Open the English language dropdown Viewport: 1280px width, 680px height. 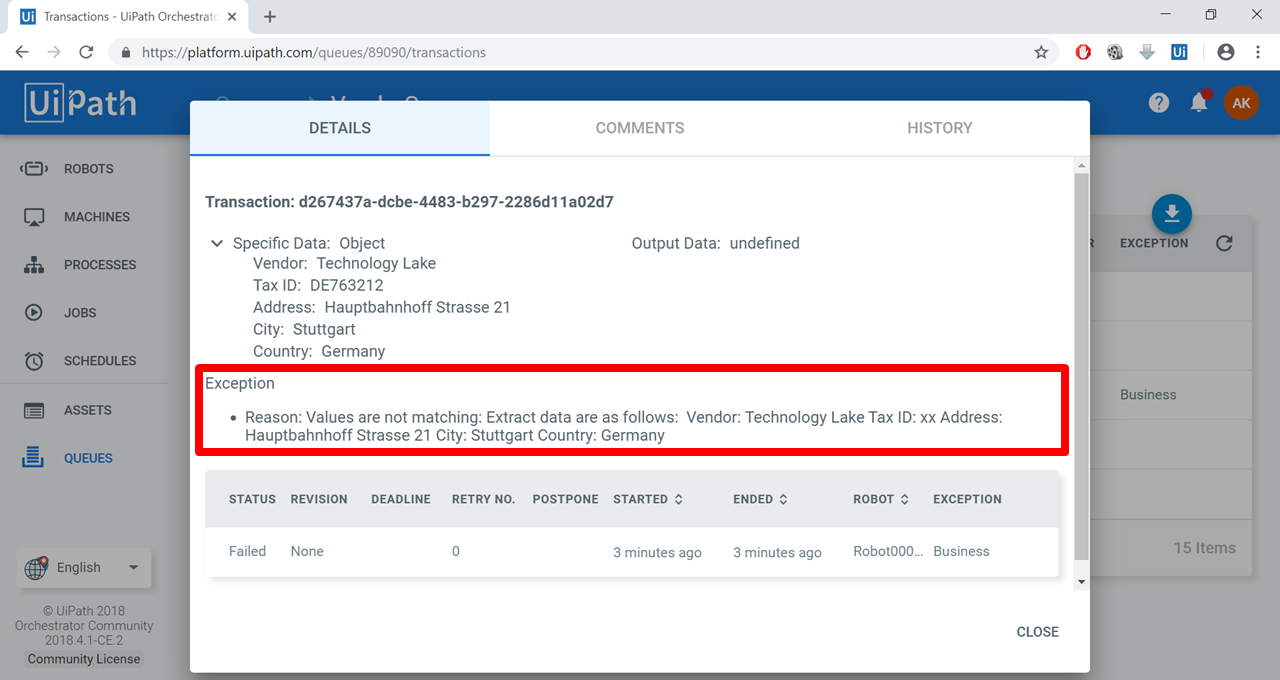(x=85, y=568)
